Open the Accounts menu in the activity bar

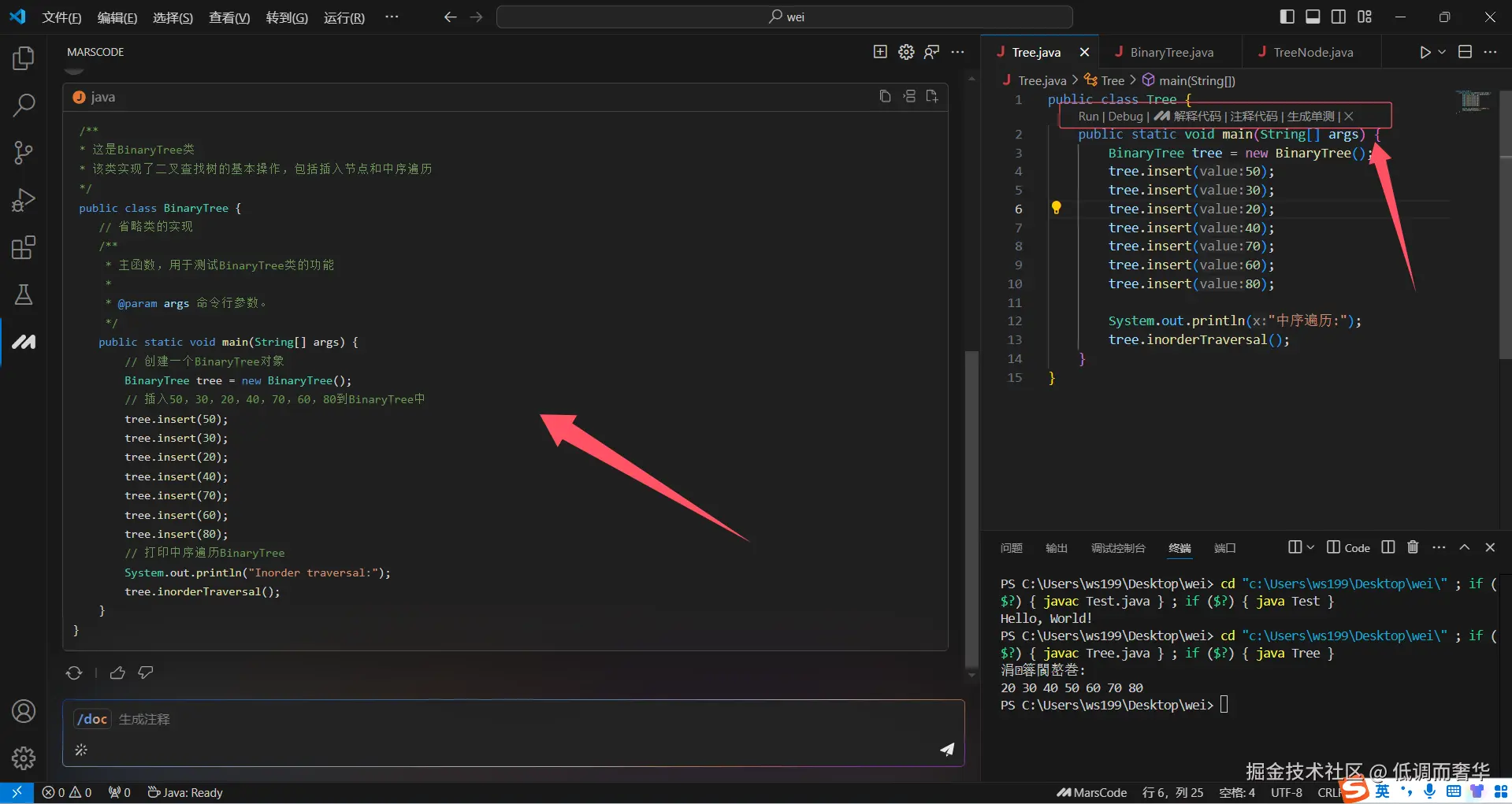click(24, 711)
